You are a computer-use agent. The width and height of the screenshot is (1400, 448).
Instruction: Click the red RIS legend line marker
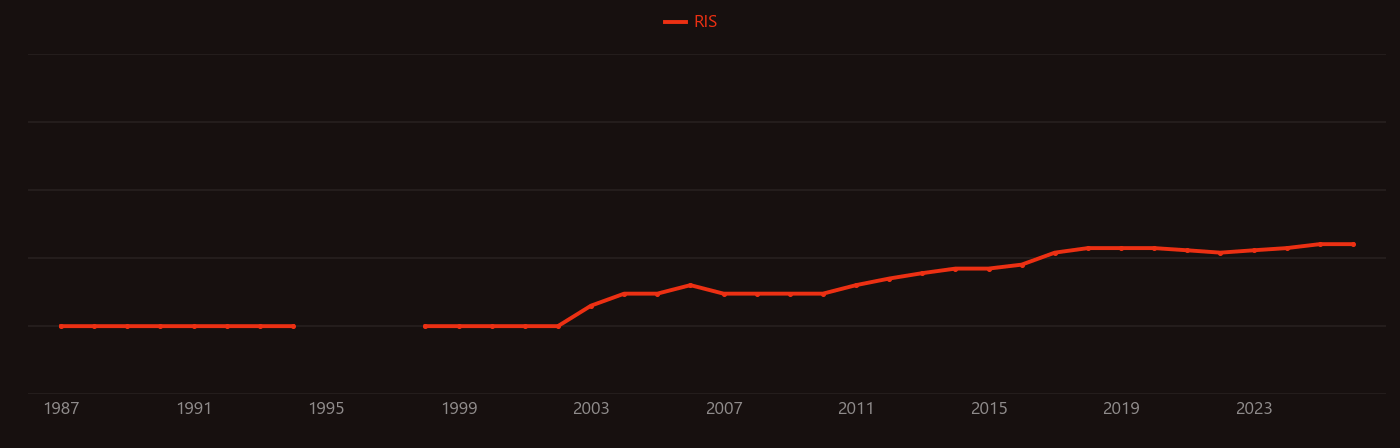pyautogui.click(x=675, y=22)
